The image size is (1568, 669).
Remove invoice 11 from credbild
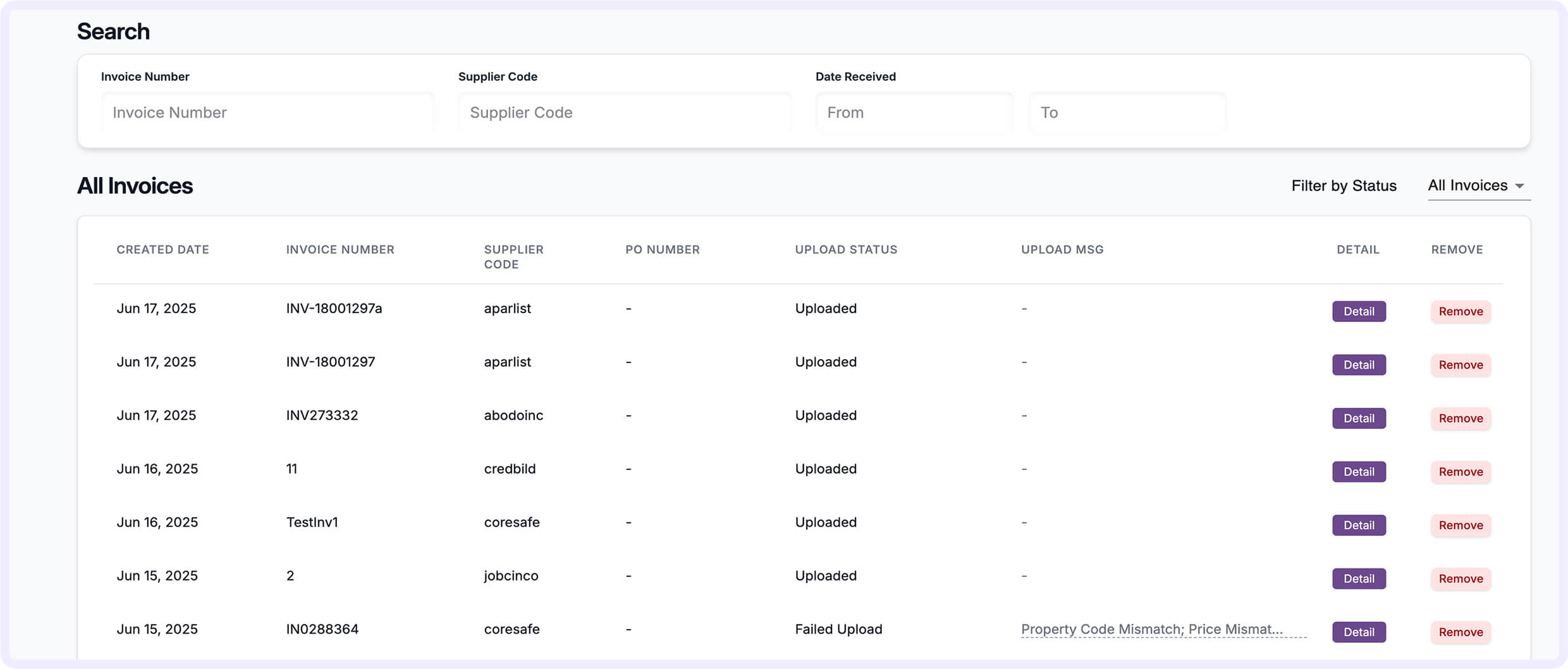pyautogui.click(x=1460, y=472)
